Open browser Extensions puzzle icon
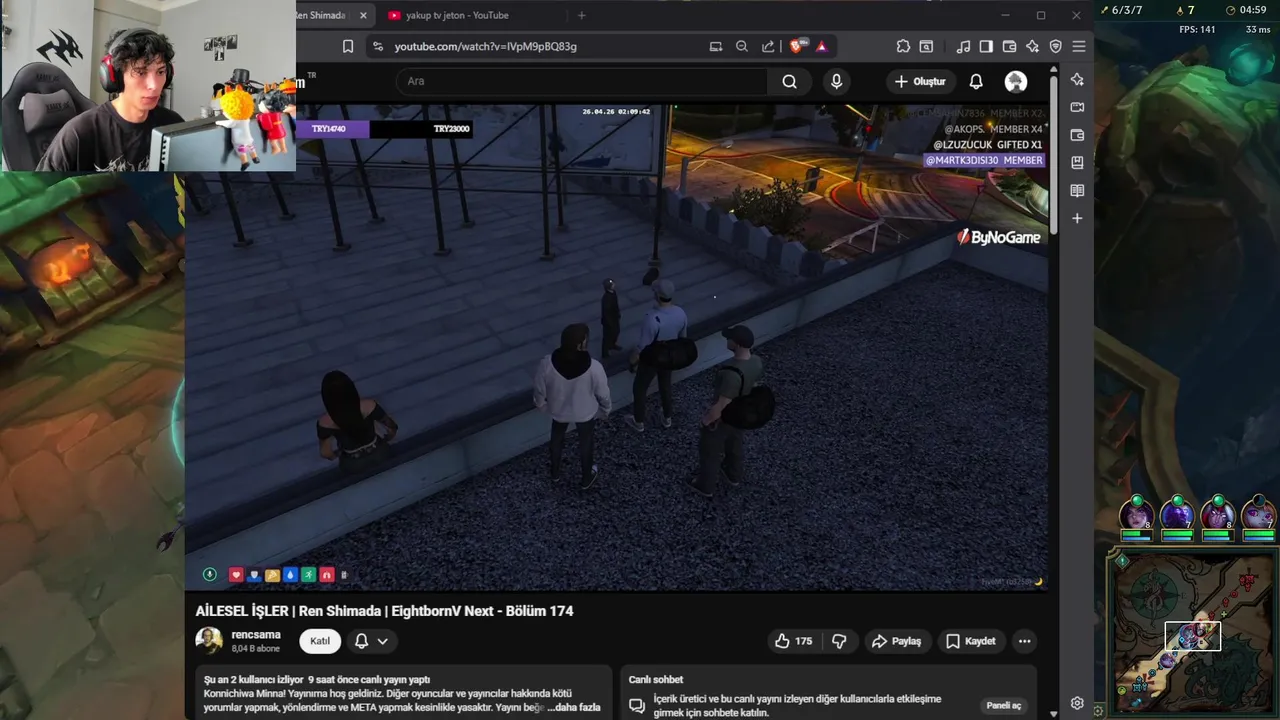 tap(903, 46)
